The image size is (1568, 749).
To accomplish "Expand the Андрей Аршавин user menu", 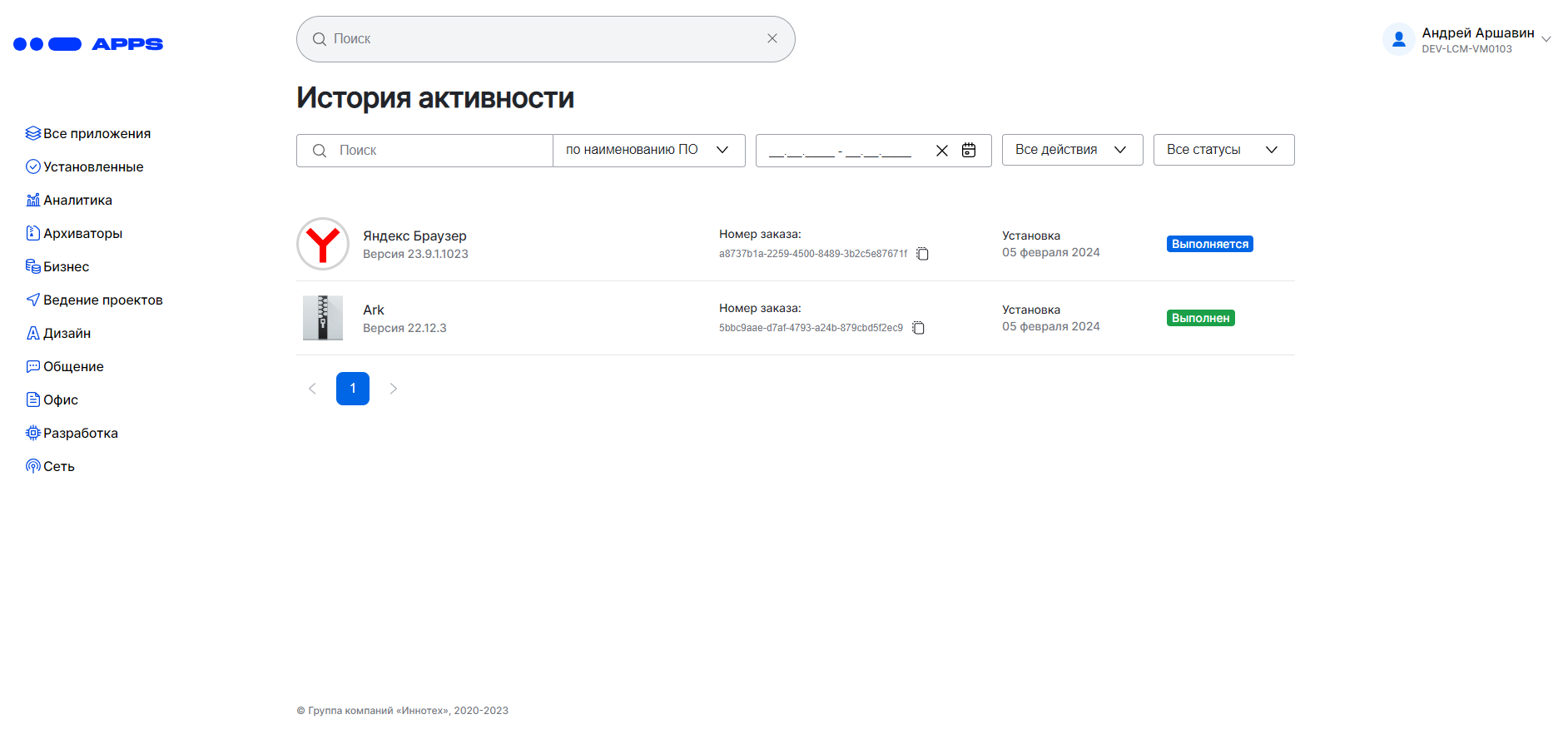I will point(1546,39).
